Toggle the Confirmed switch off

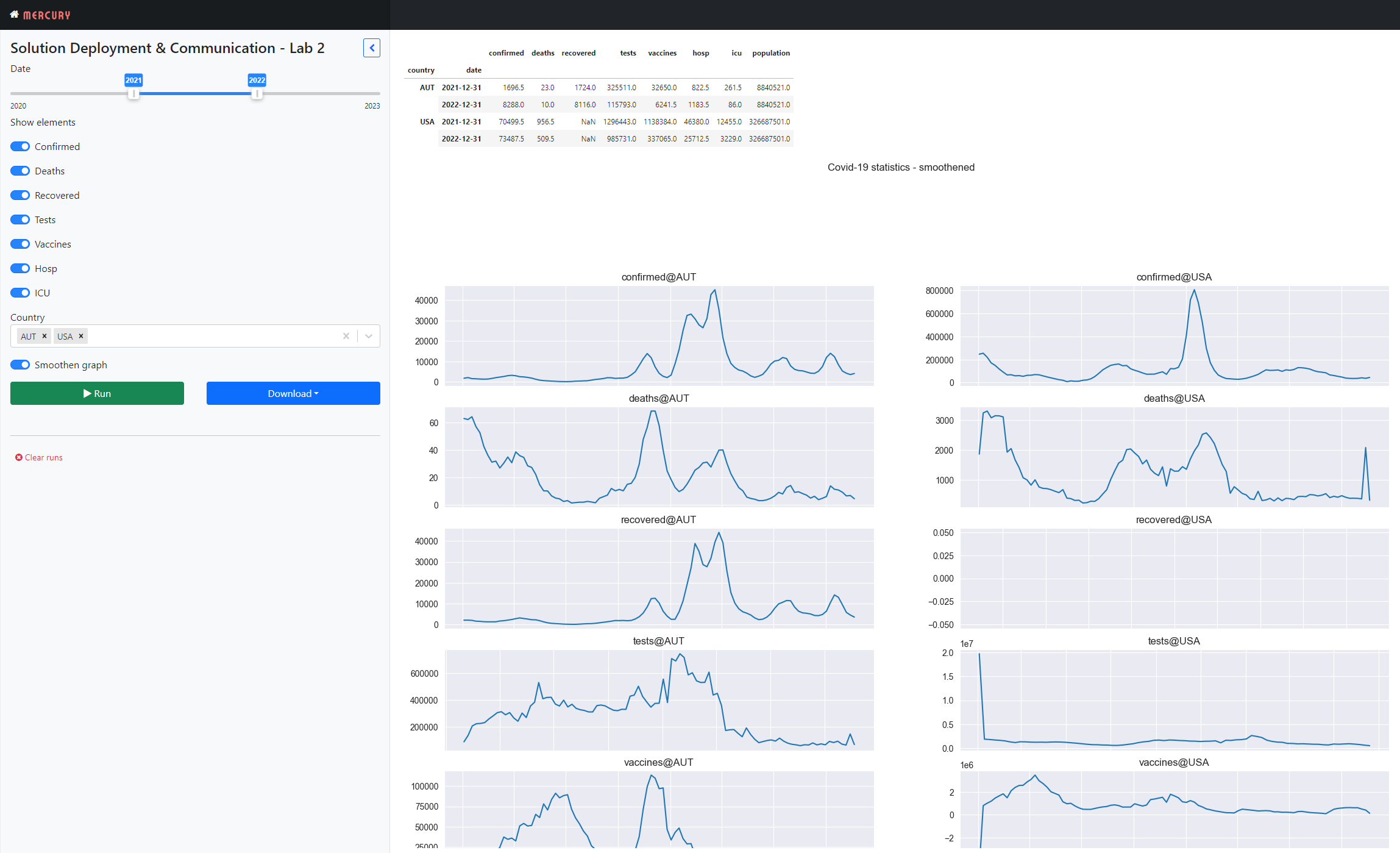[20, 146]
